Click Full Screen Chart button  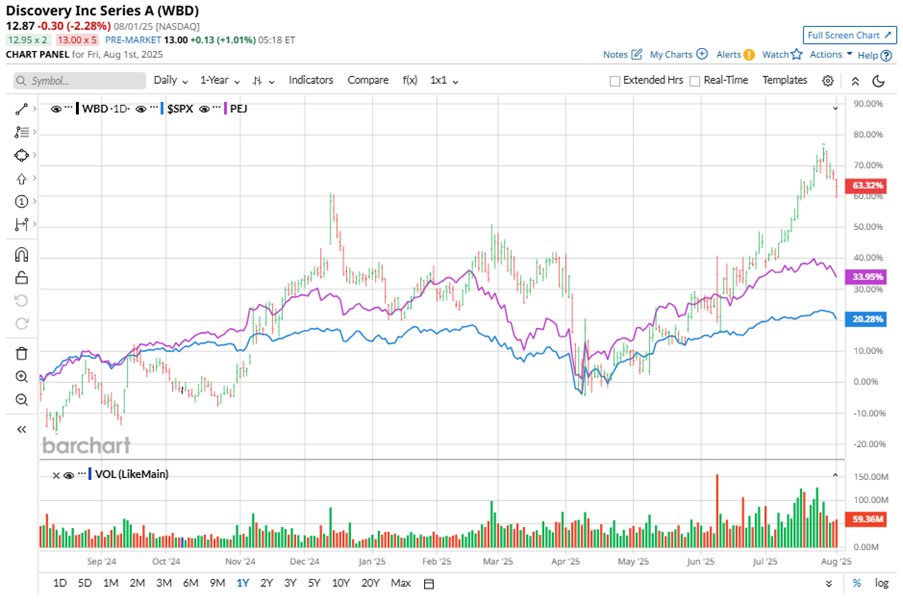849,35
